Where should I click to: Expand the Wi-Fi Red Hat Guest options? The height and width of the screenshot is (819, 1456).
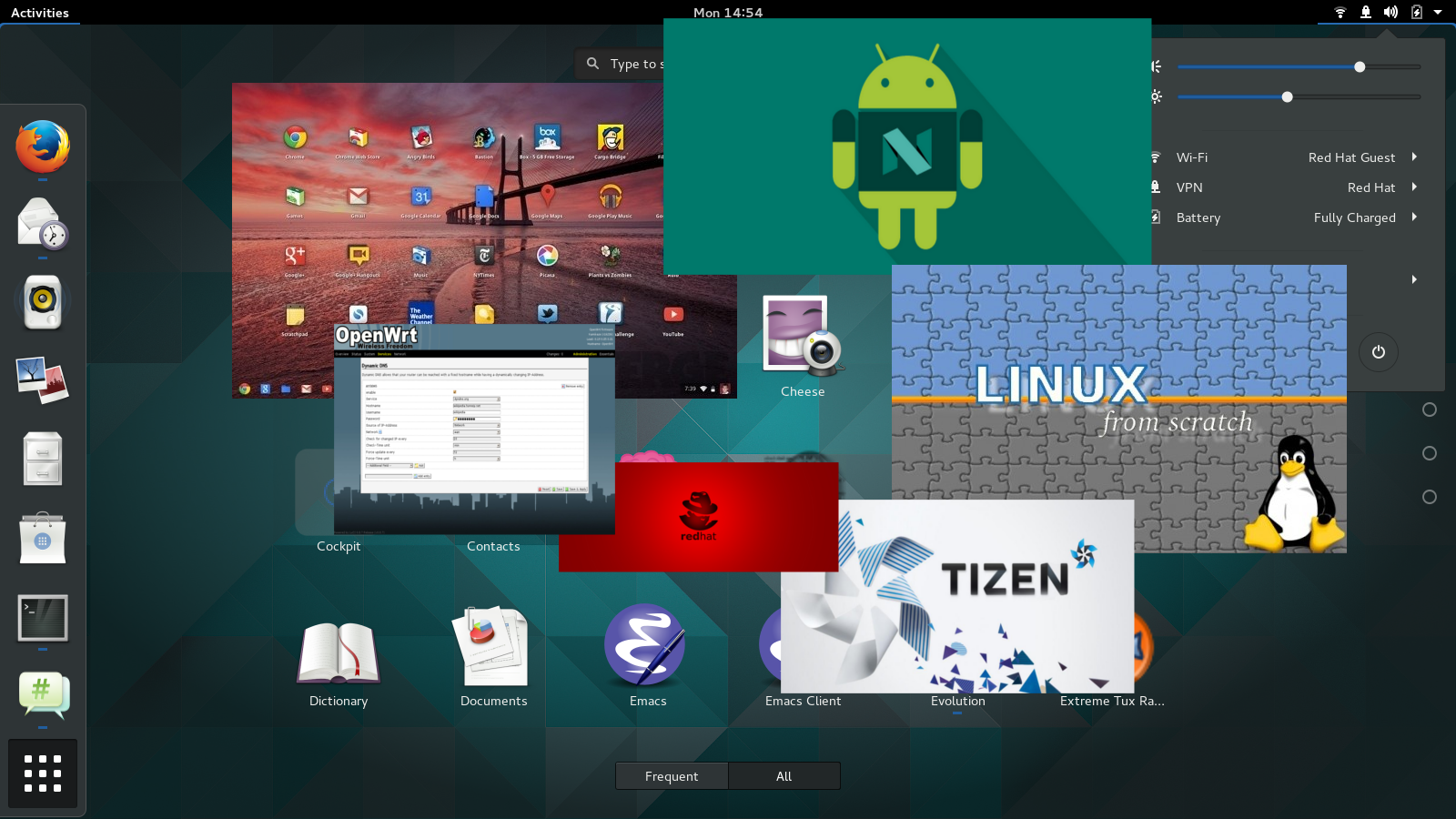1414,157
